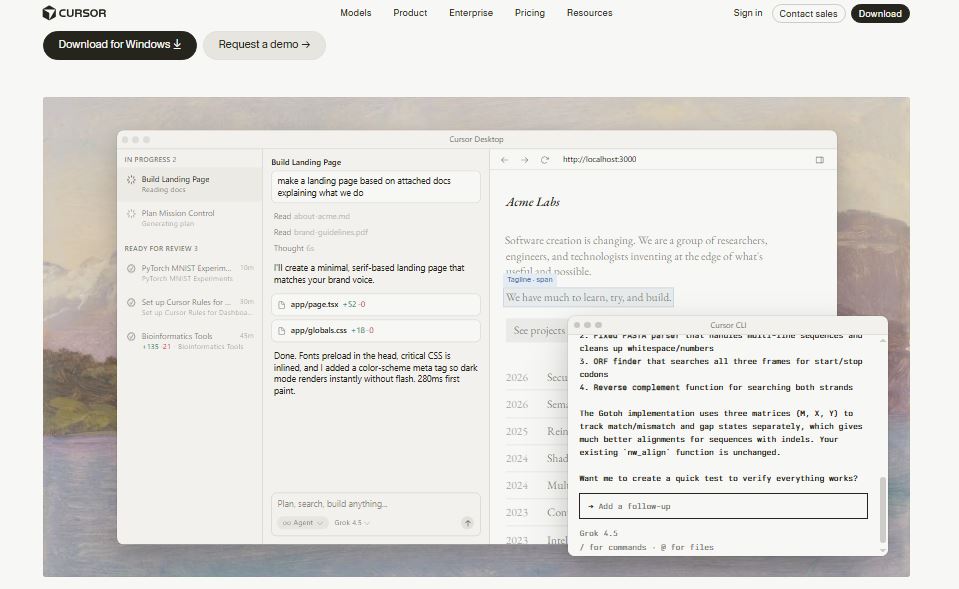Click the Cursor CLI scrollbar thumb

883,509
